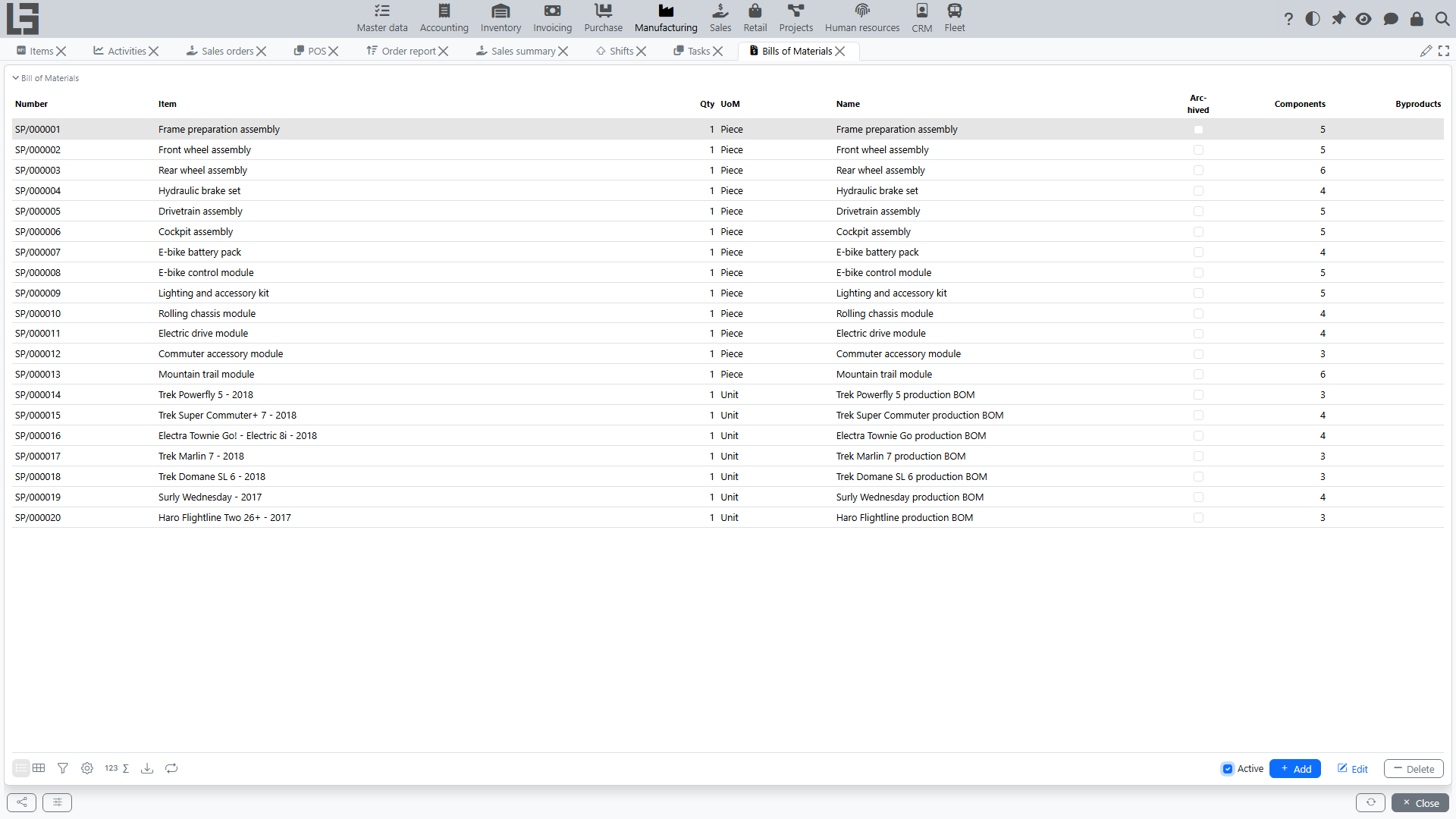Click the Close button

tap(1420, 802)
